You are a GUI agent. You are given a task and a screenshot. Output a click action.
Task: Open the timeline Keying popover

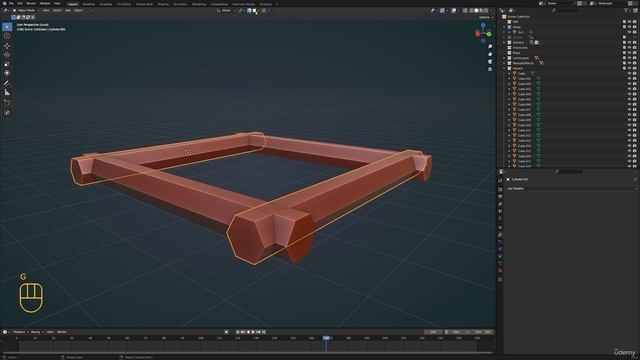(x=36, y=332)
